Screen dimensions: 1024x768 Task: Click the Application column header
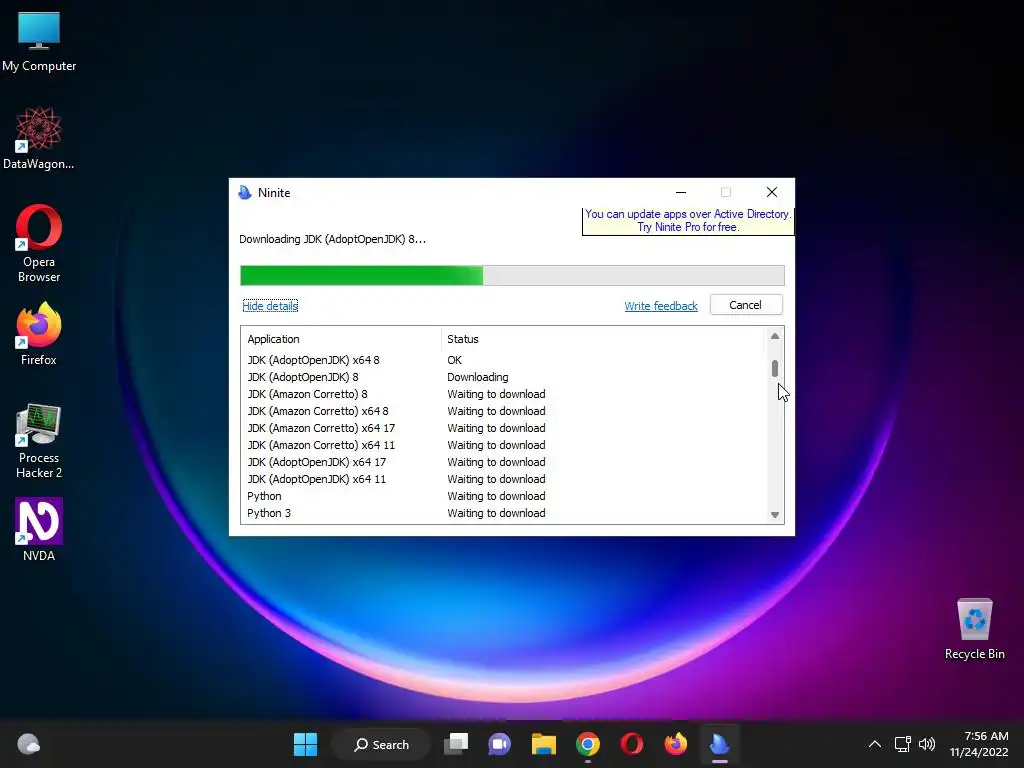(x=341, y=339)
